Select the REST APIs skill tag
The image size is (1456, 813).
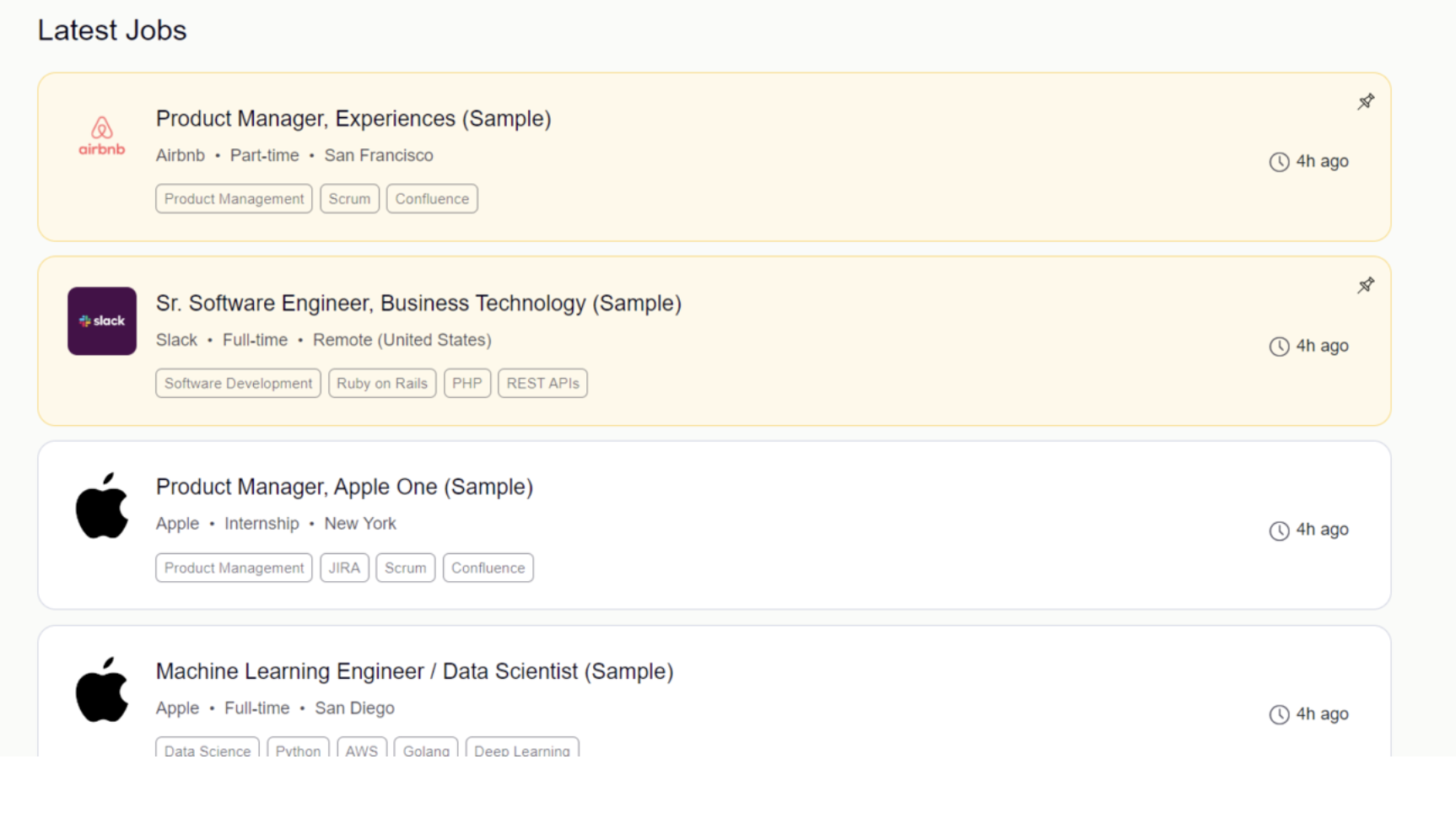[x=542, y=384]
